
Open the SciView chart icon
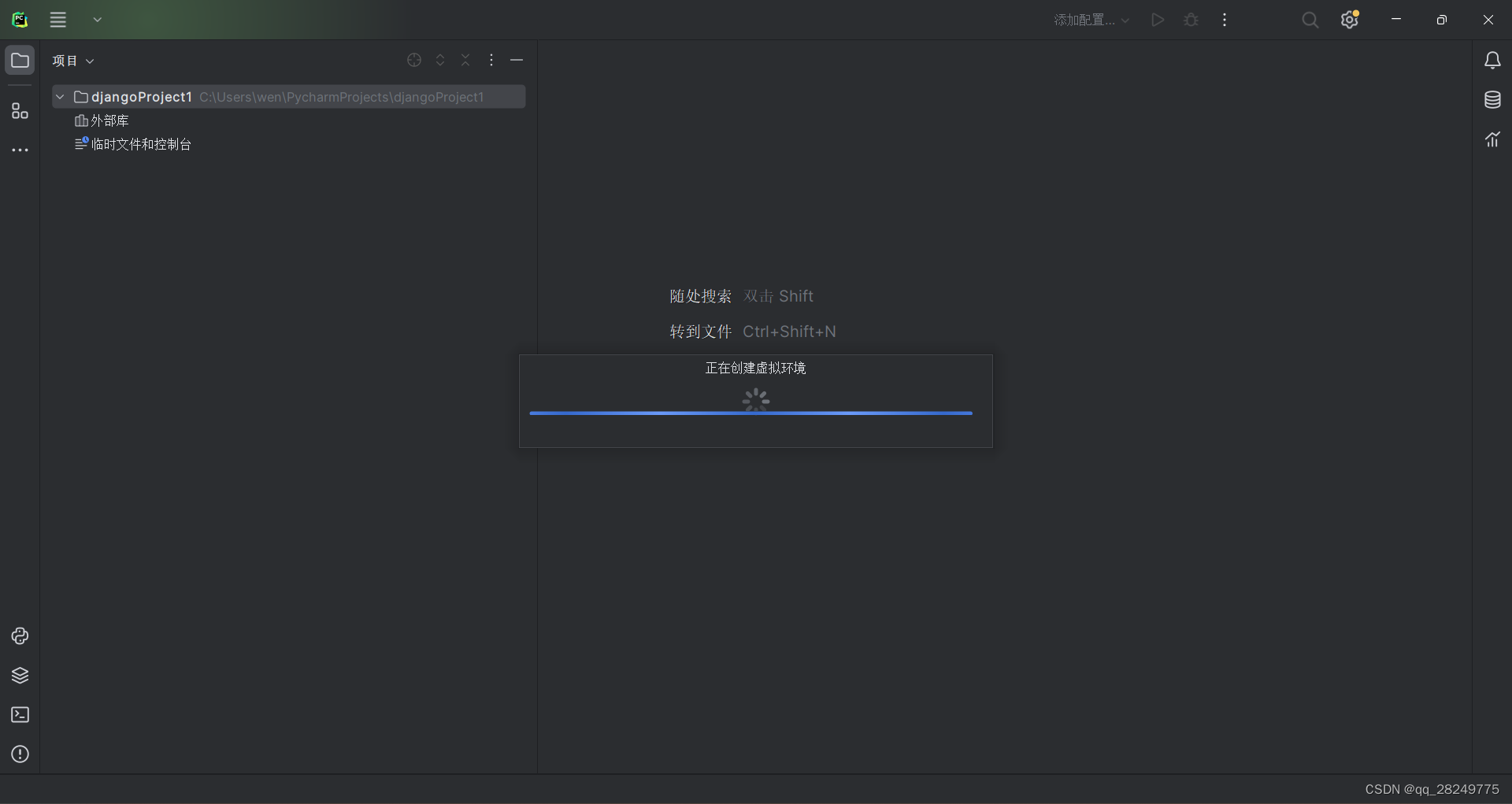[1492, 139]
